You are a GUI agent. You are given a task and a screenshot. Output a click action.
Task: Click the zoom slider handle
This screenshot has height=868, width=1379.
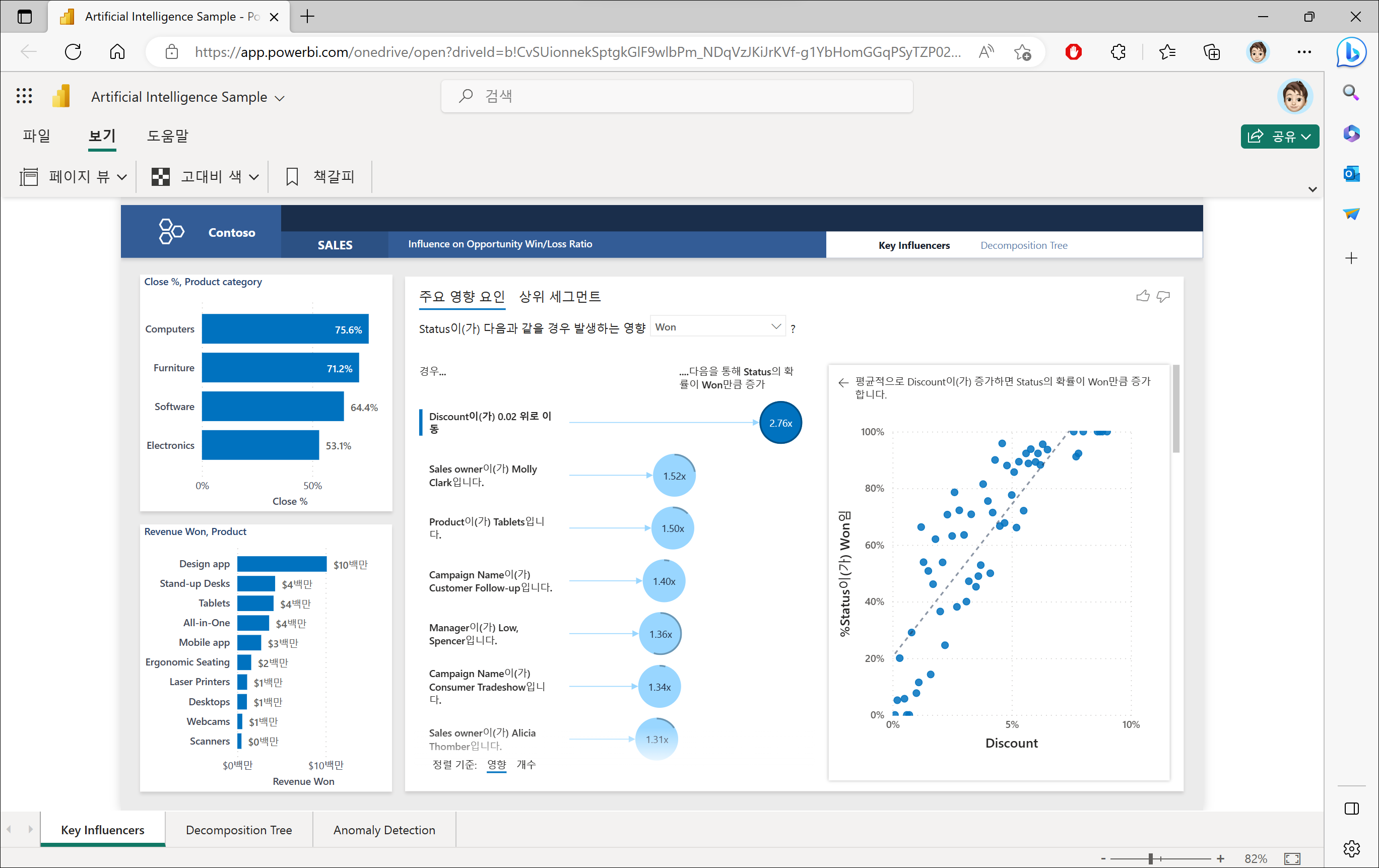click(1150, 858)
